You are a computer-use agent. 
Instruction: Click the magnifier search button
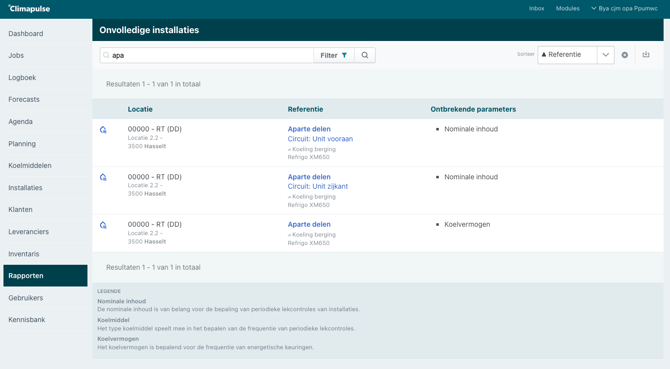click(365, 55)
